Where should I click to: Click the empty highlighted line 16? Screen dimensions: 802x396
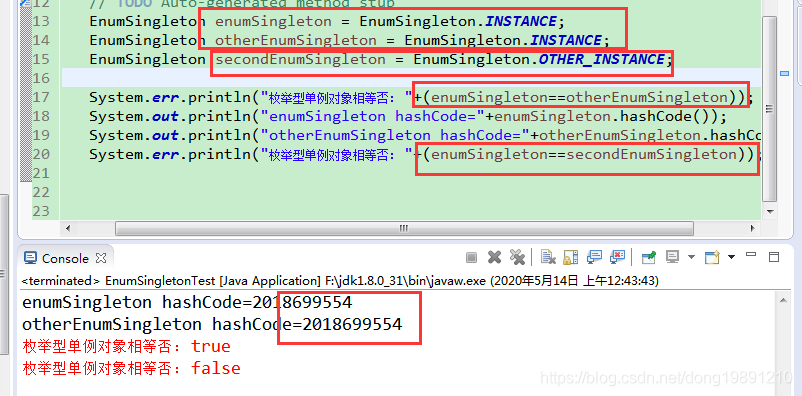click(x=410, y=78)
